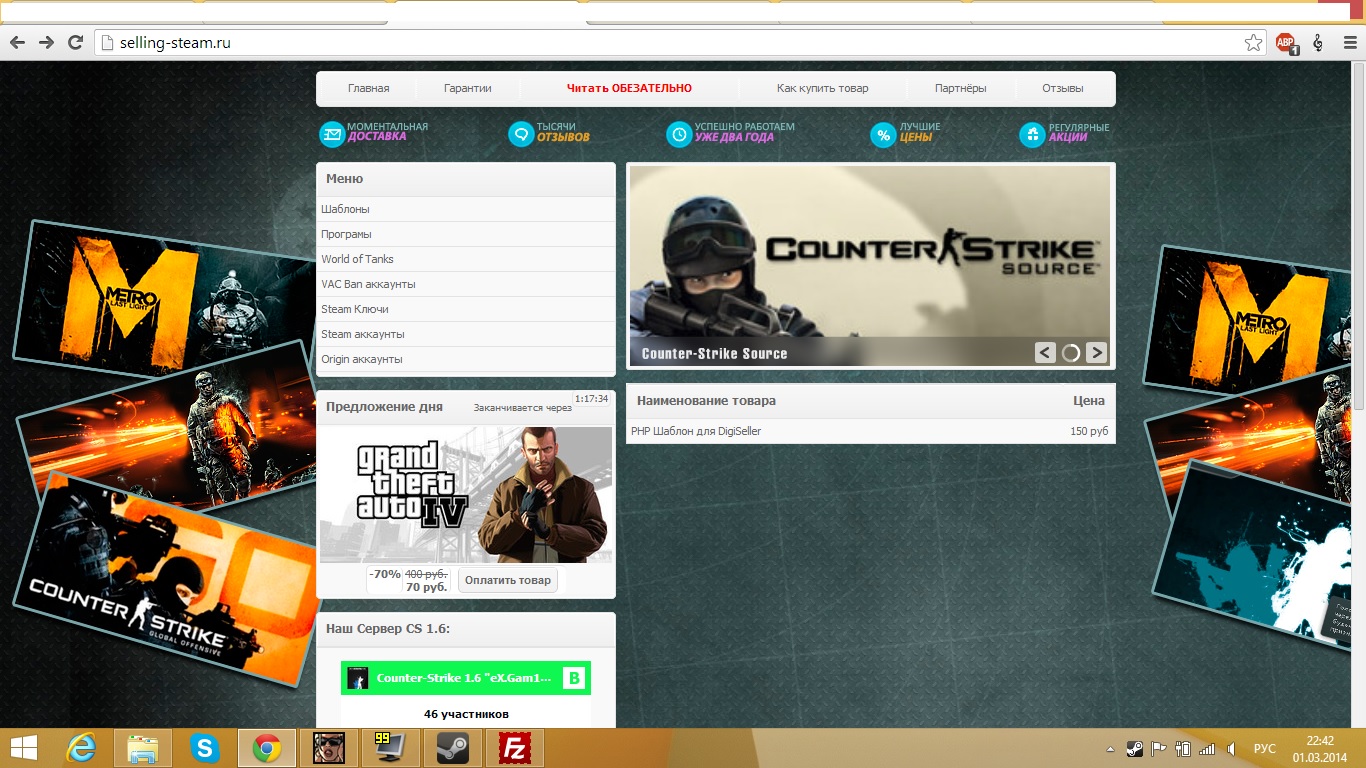Click the Counter-Strike 1.6 server game icon
Screen dimensions: 1366x768
[357, 678]
